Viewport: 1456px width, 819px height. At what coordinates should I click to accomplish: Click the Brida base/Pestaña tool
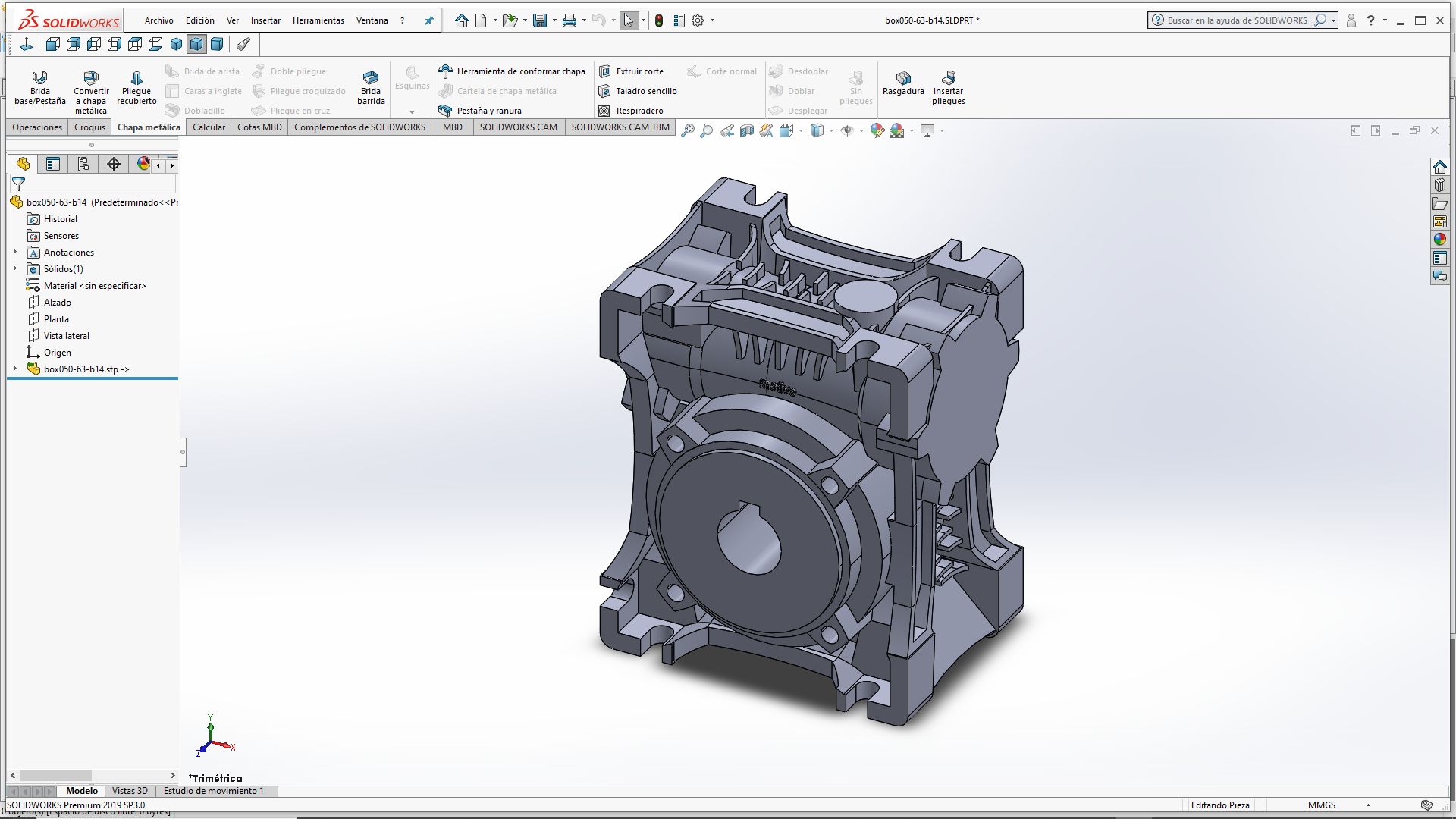(39, 86)
